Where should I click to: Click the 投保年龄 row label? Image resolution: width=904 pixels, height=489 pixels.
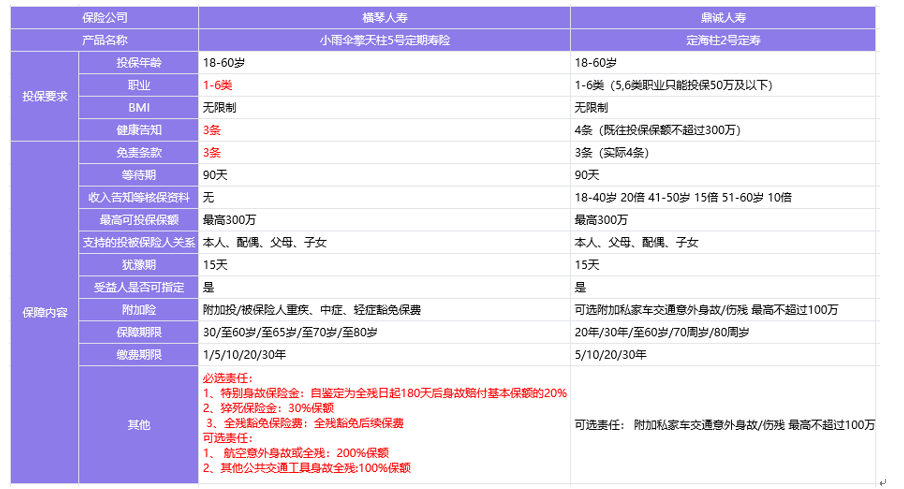pyautogui.click(x=138, y=63)
